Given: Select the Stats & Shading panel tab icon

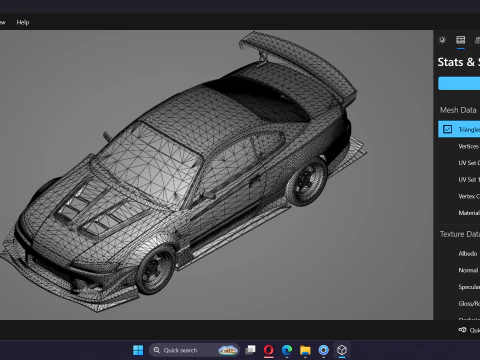Looking at the screenshot, I should click(461, 40).
